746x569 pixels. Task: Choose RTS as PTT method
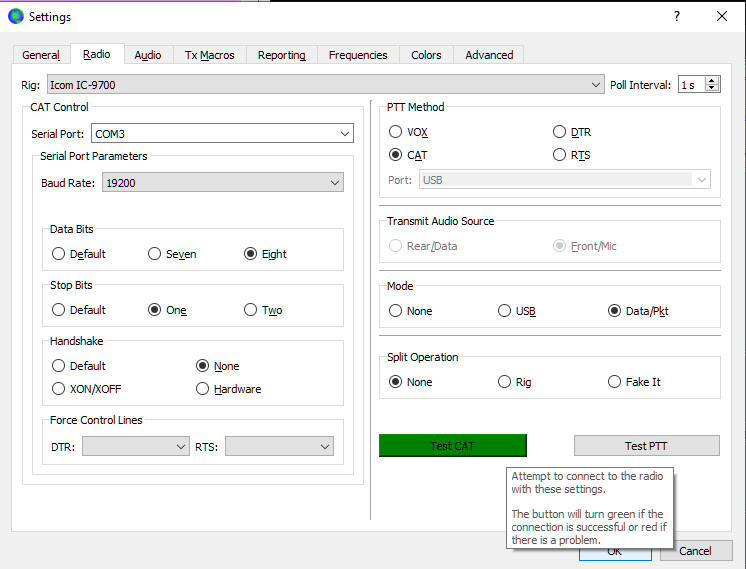coord(559,155)
